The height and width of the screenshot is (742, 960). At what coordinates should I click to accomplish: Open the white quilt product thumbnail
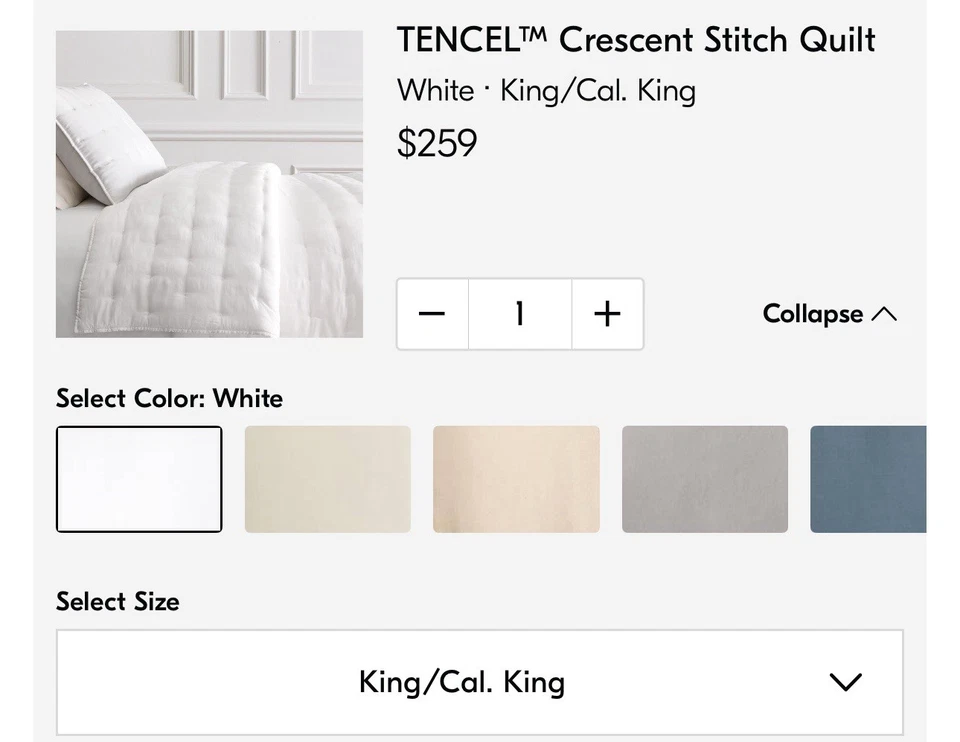tap(209, 184)
